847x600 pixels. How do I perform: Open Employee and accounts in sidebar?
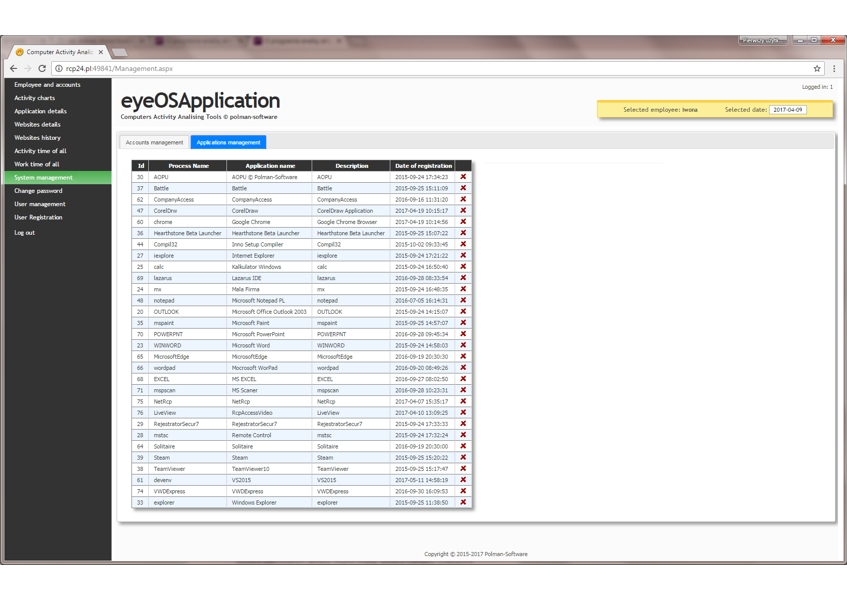point(47,85)
